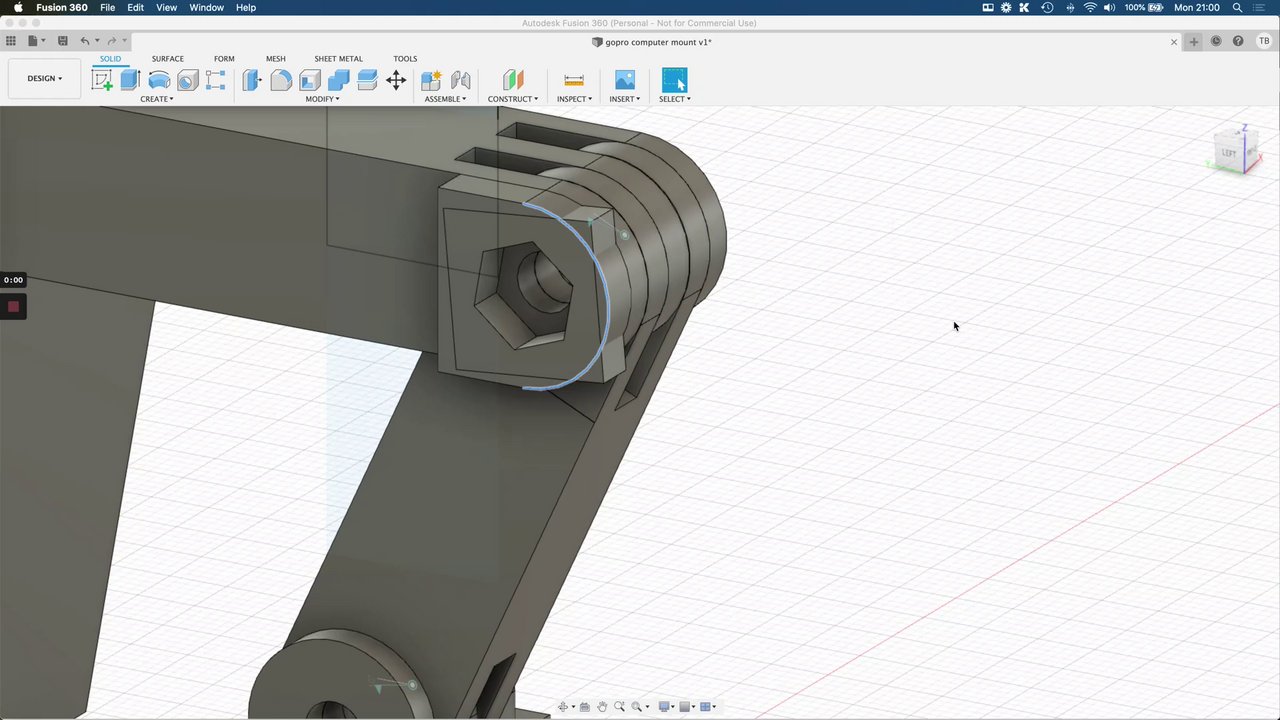Viewport: 1280px width, 720px height.
Task: Redo the last undone action
Action: coord(111,41)
